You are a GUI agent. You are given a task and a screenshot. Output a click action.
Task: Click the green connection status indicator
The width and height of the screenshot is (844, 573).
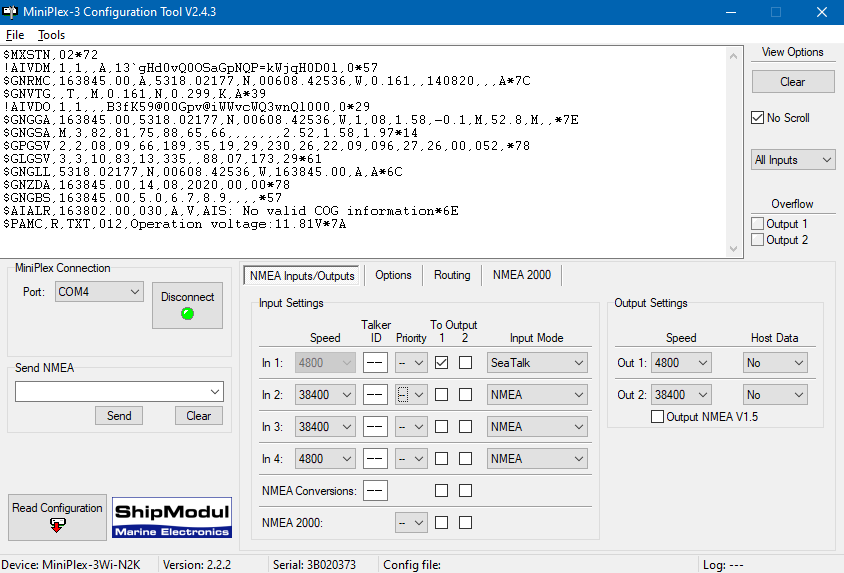[187, 314]
